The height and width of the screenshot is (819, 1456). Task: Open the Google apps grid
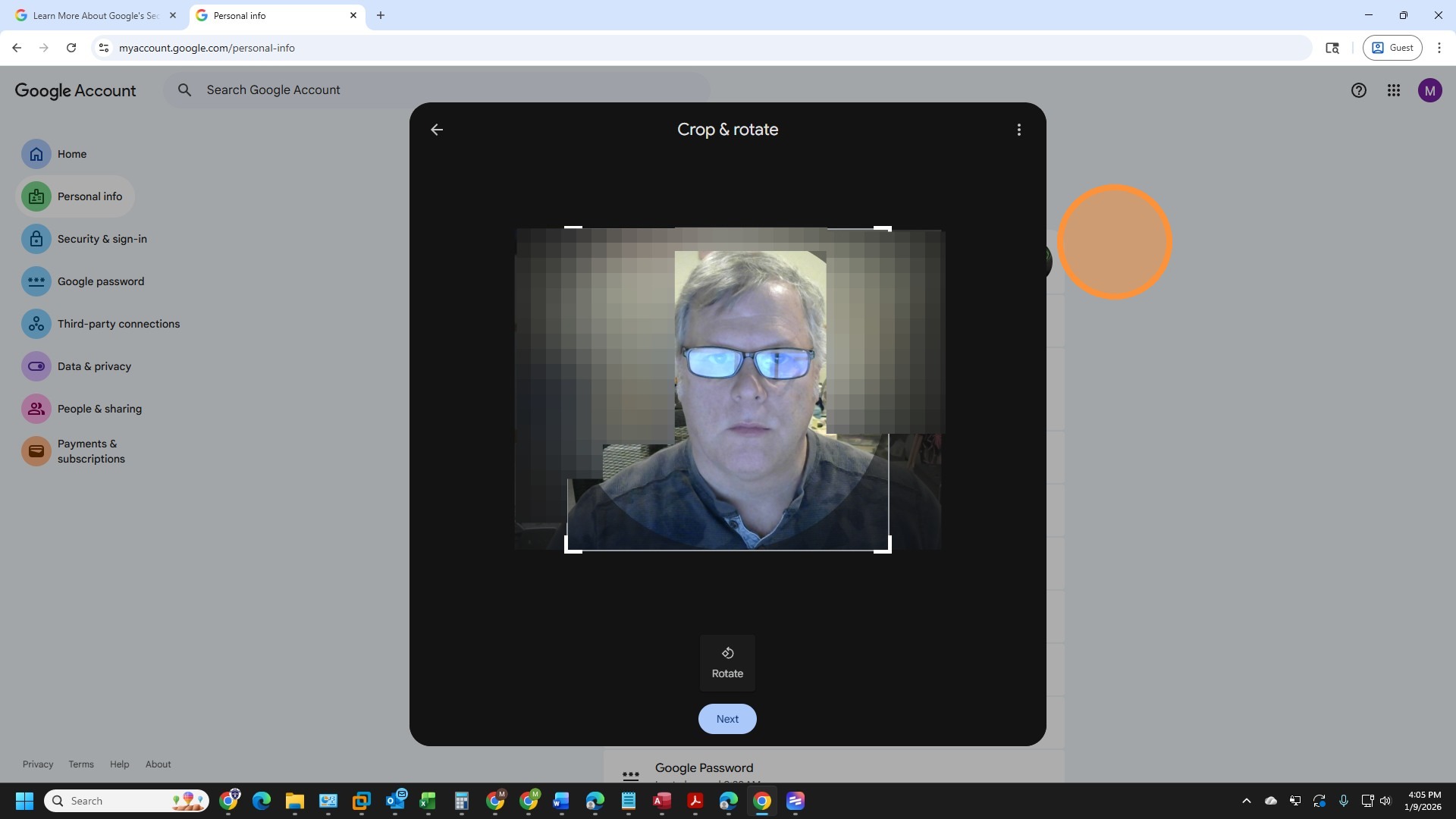coord(1393,90)
